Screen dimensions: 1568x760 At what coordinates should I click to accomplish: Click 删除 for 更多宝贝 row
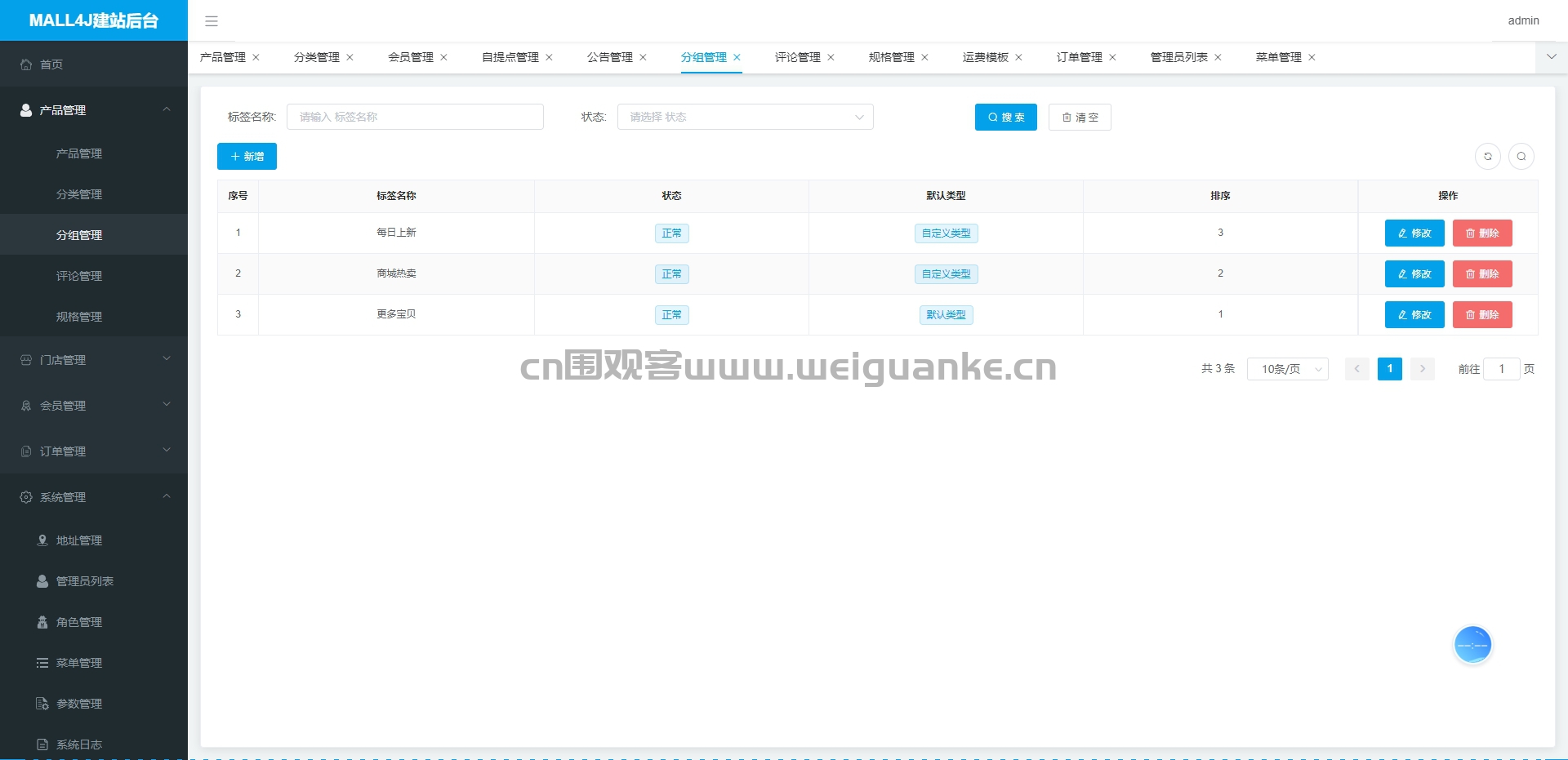tap(1482, 315)
